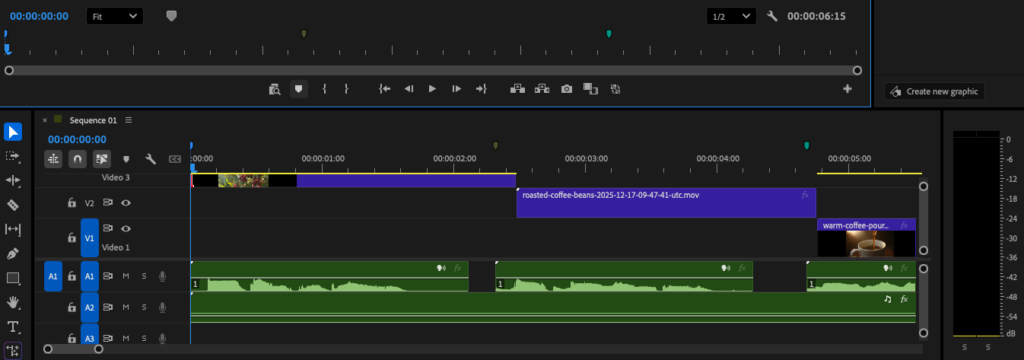Toggle Snap in the timeline

[x=77, y=159]
